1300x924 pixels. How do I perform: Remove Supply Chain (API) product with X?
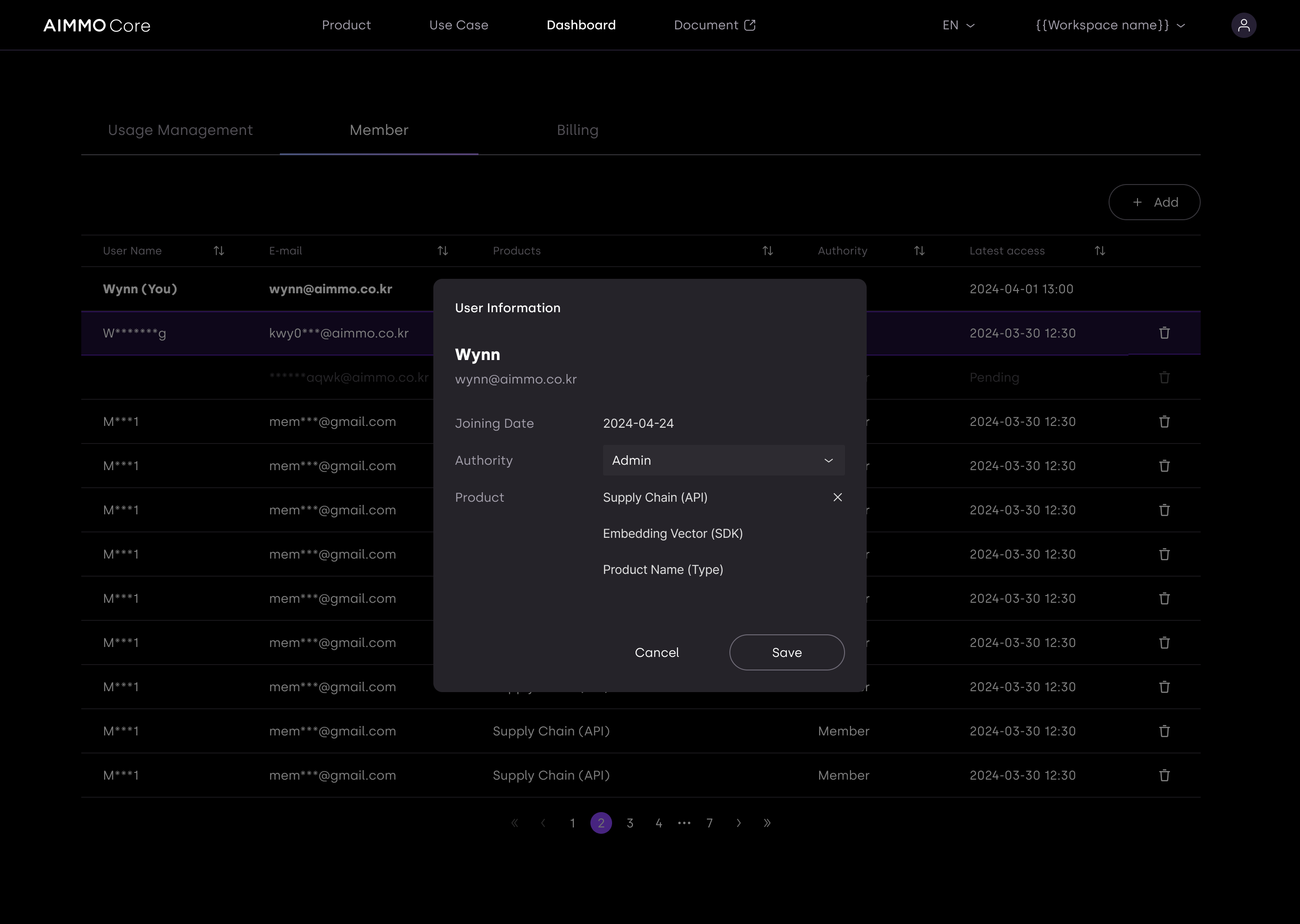coord(837,497)
